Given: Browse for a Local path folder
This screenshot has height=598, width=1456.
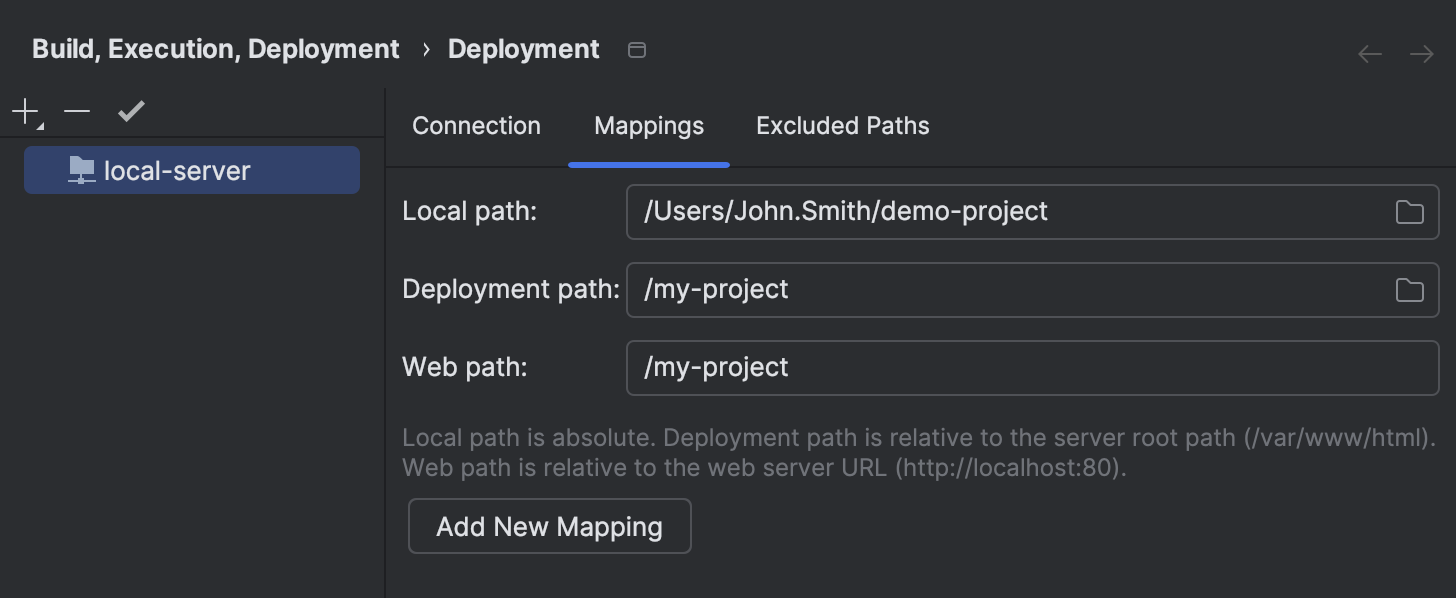Looking at the screenshot, I should click(1409, 212).
